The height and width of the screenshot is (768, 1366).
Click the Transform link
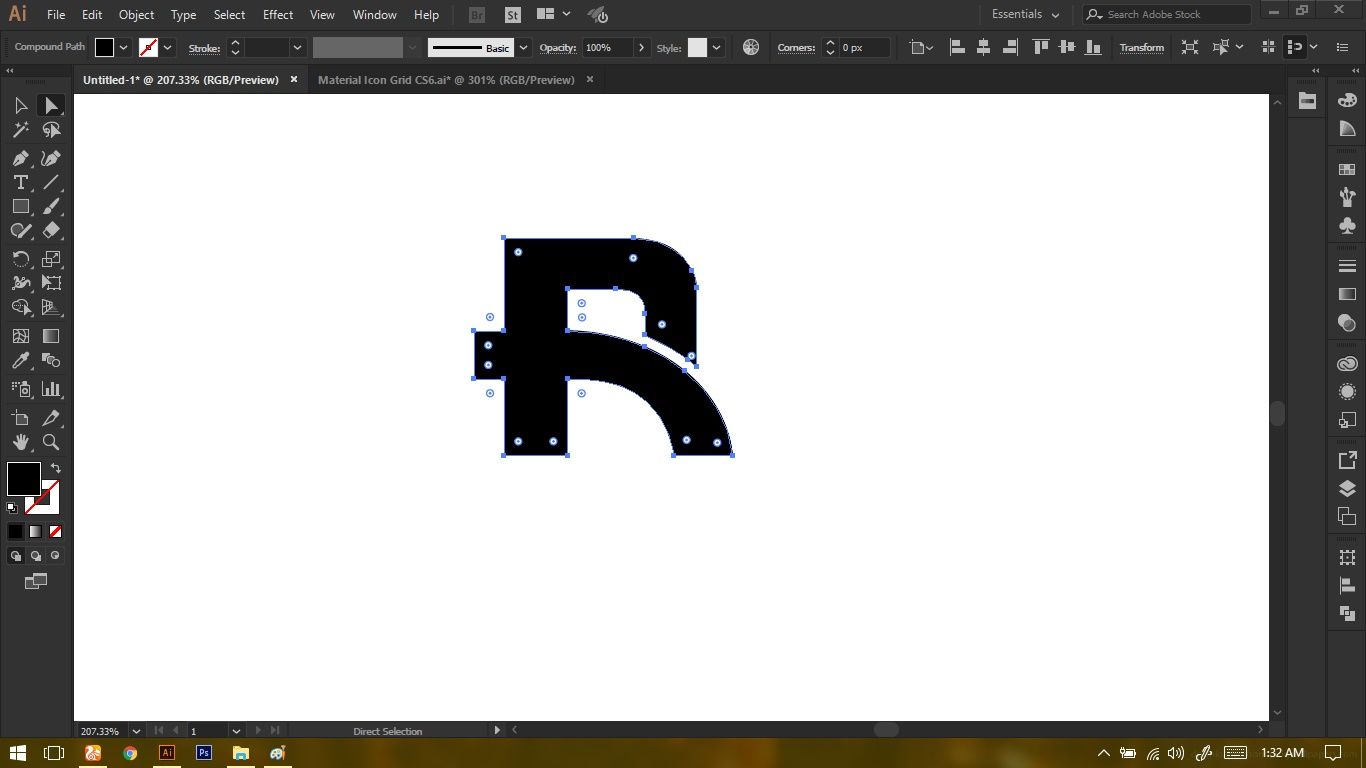pos(1142,48)
